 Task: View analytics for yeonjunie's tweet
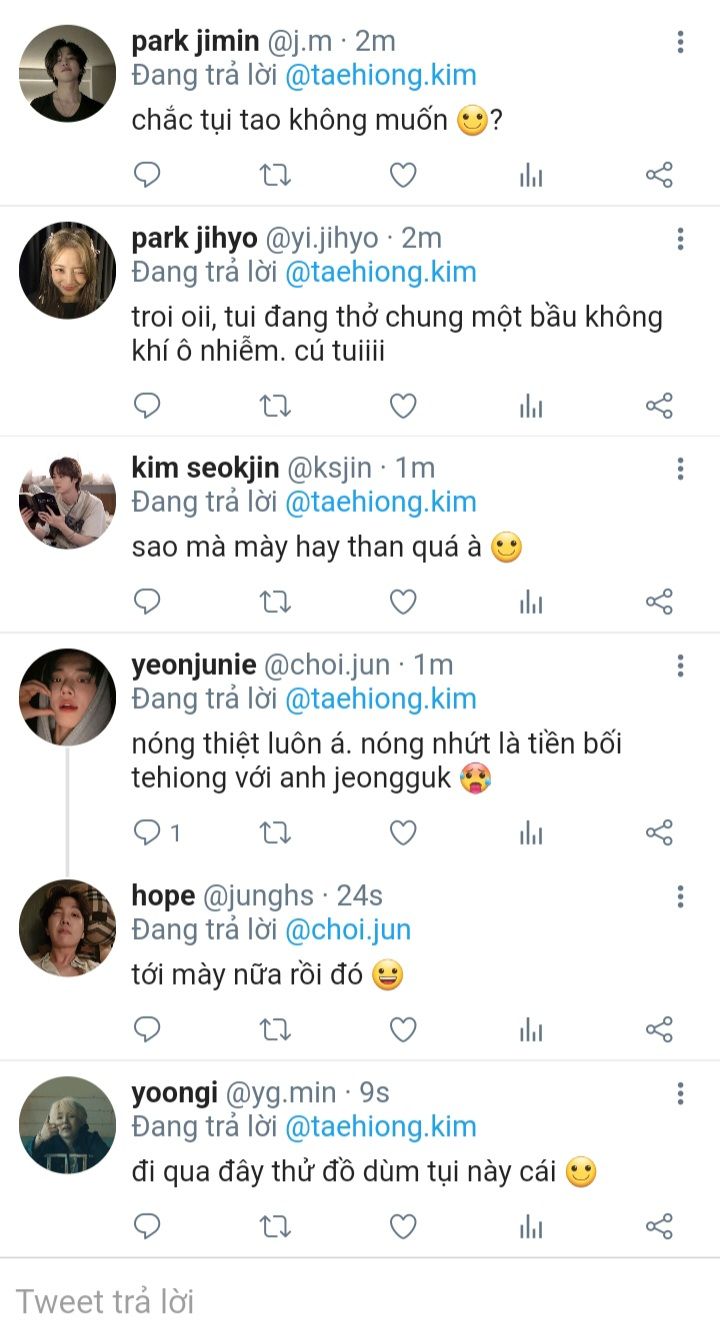coord(531,833)
